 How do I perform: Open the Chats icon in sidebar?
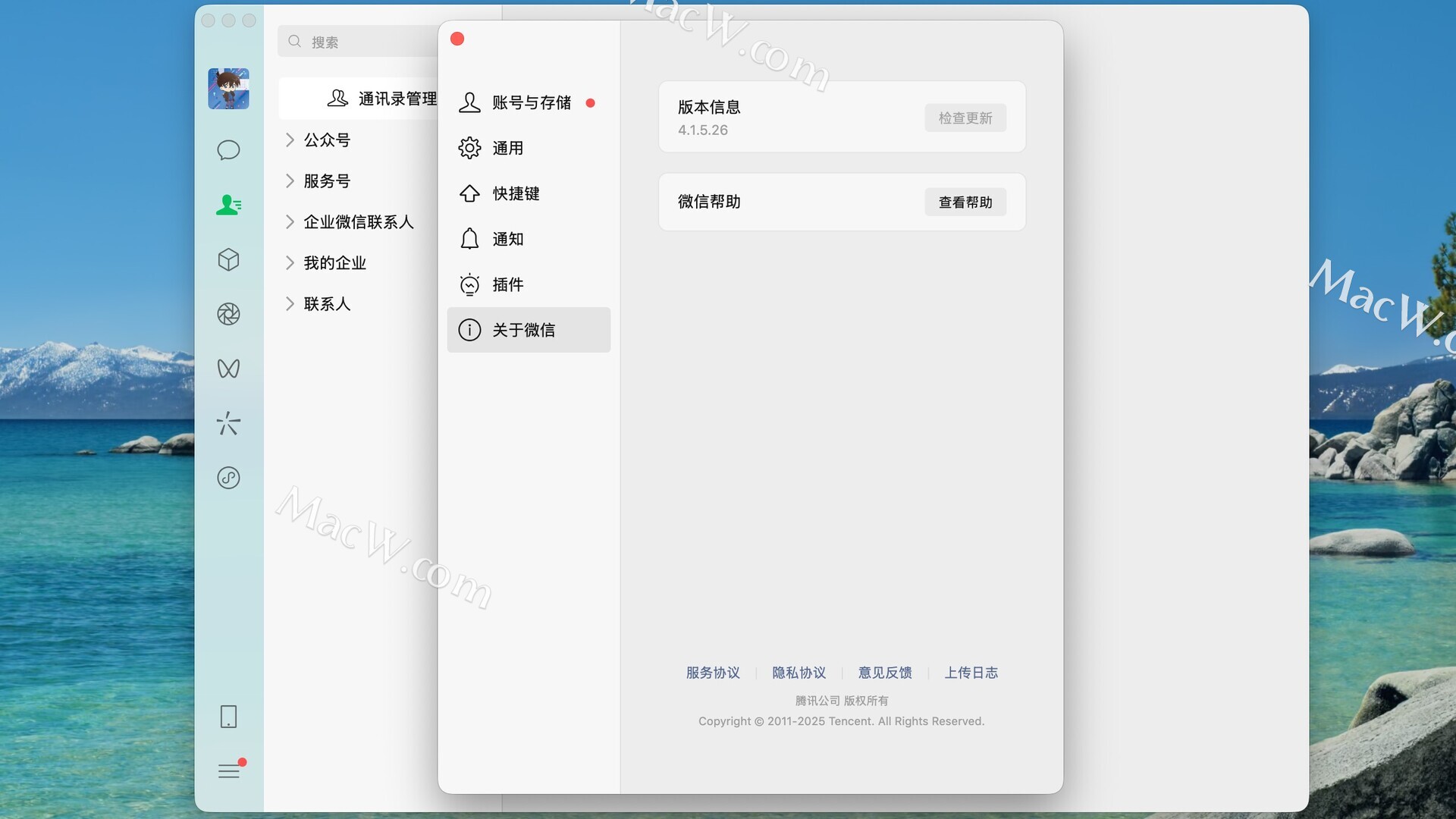click(x=228, y=150)
